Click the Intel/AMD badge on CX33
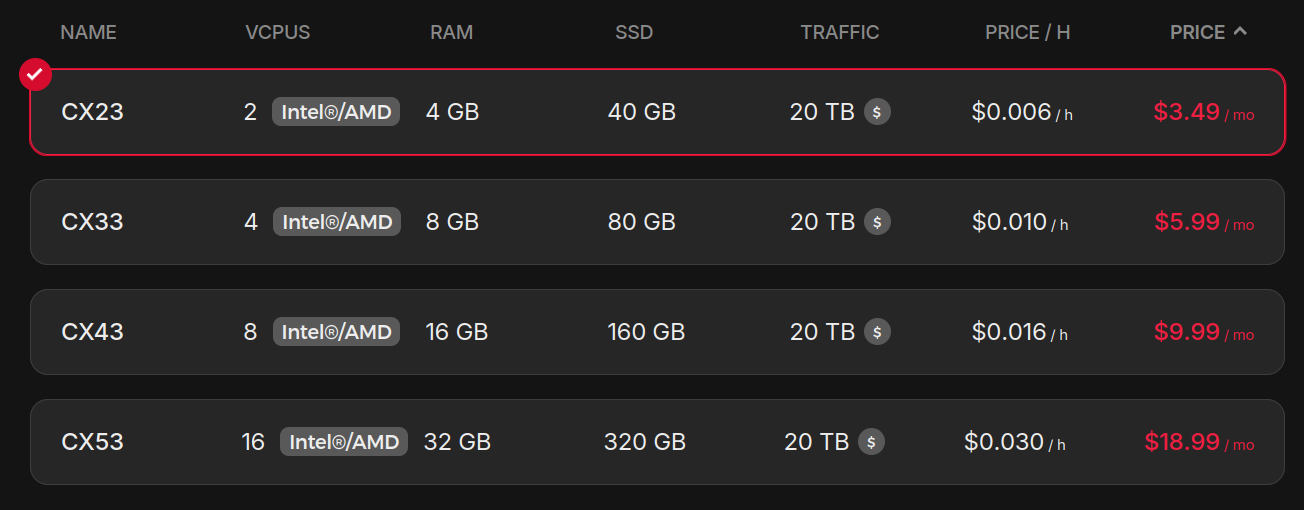The width and height of the screenshot is (1304, 510). click(337, 222)
